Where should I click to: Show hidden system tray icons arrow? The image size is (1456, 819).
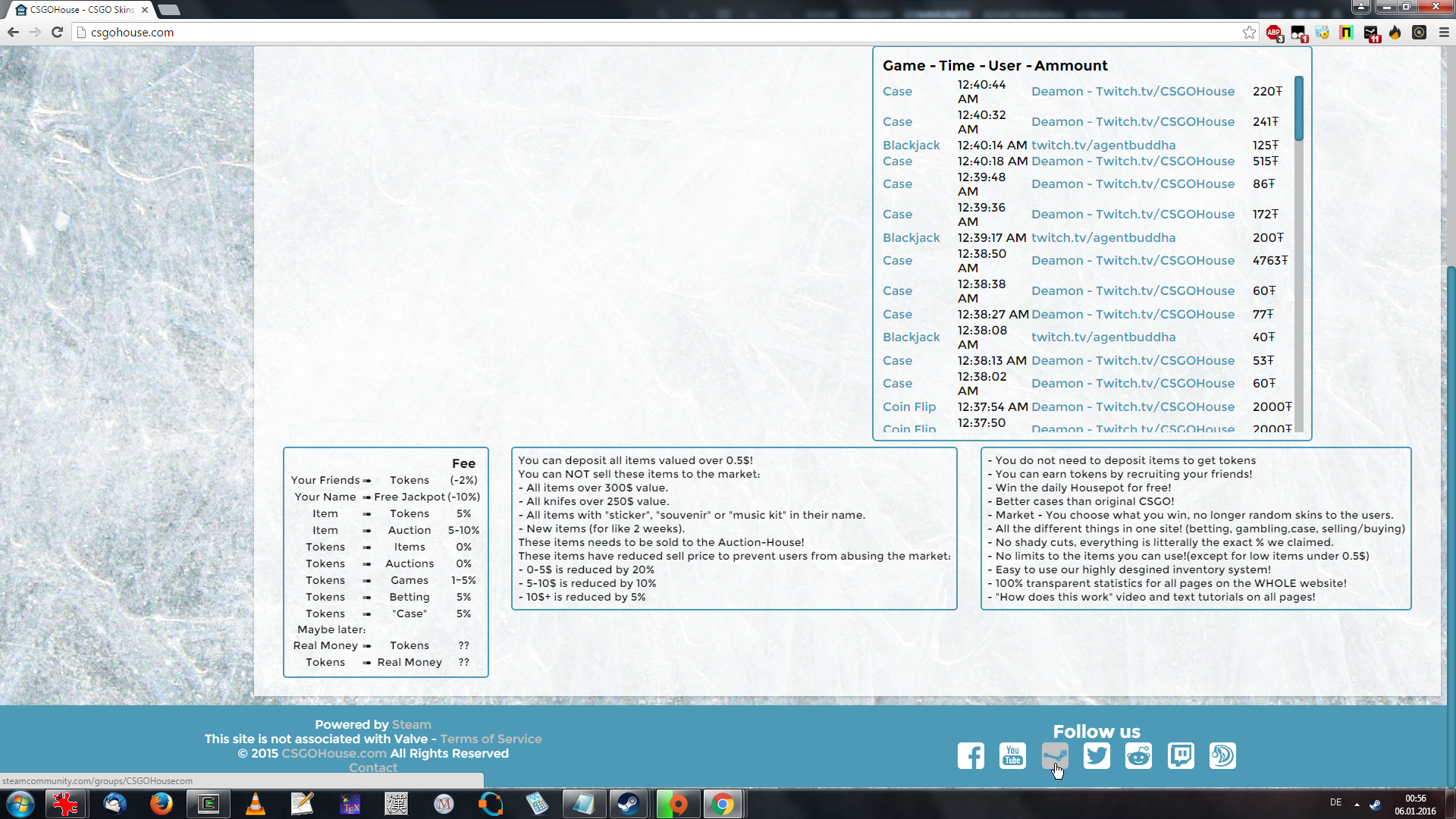pos(1357,804)
